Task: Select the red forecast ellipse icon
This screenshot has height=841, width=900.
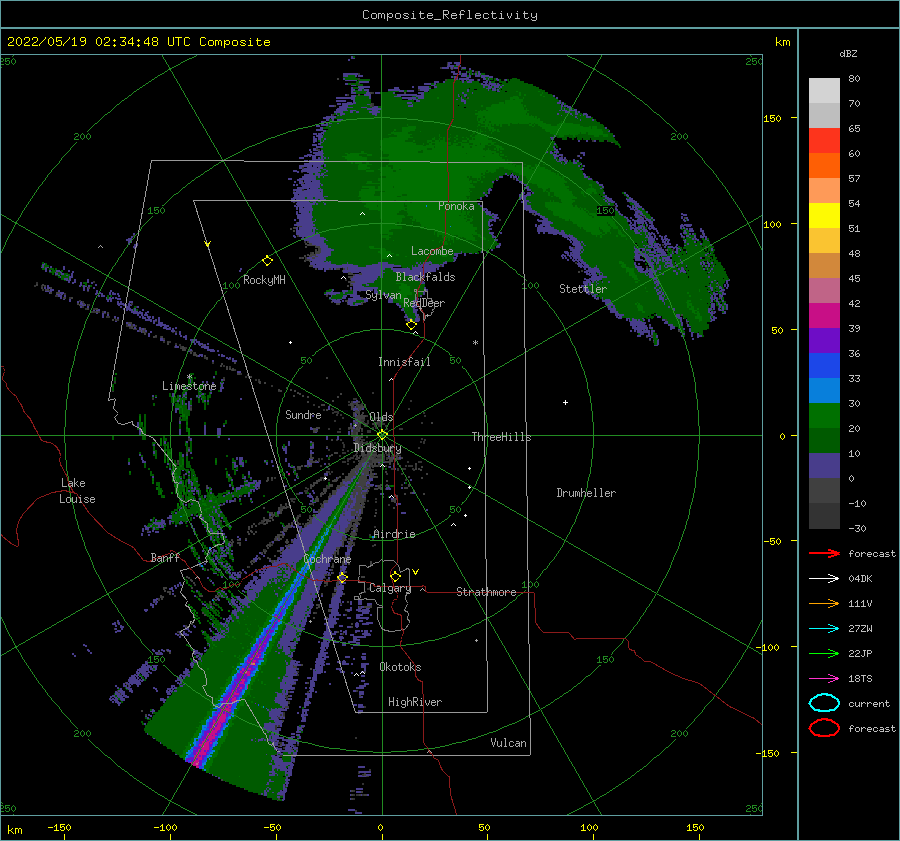Action: point(824,728)
